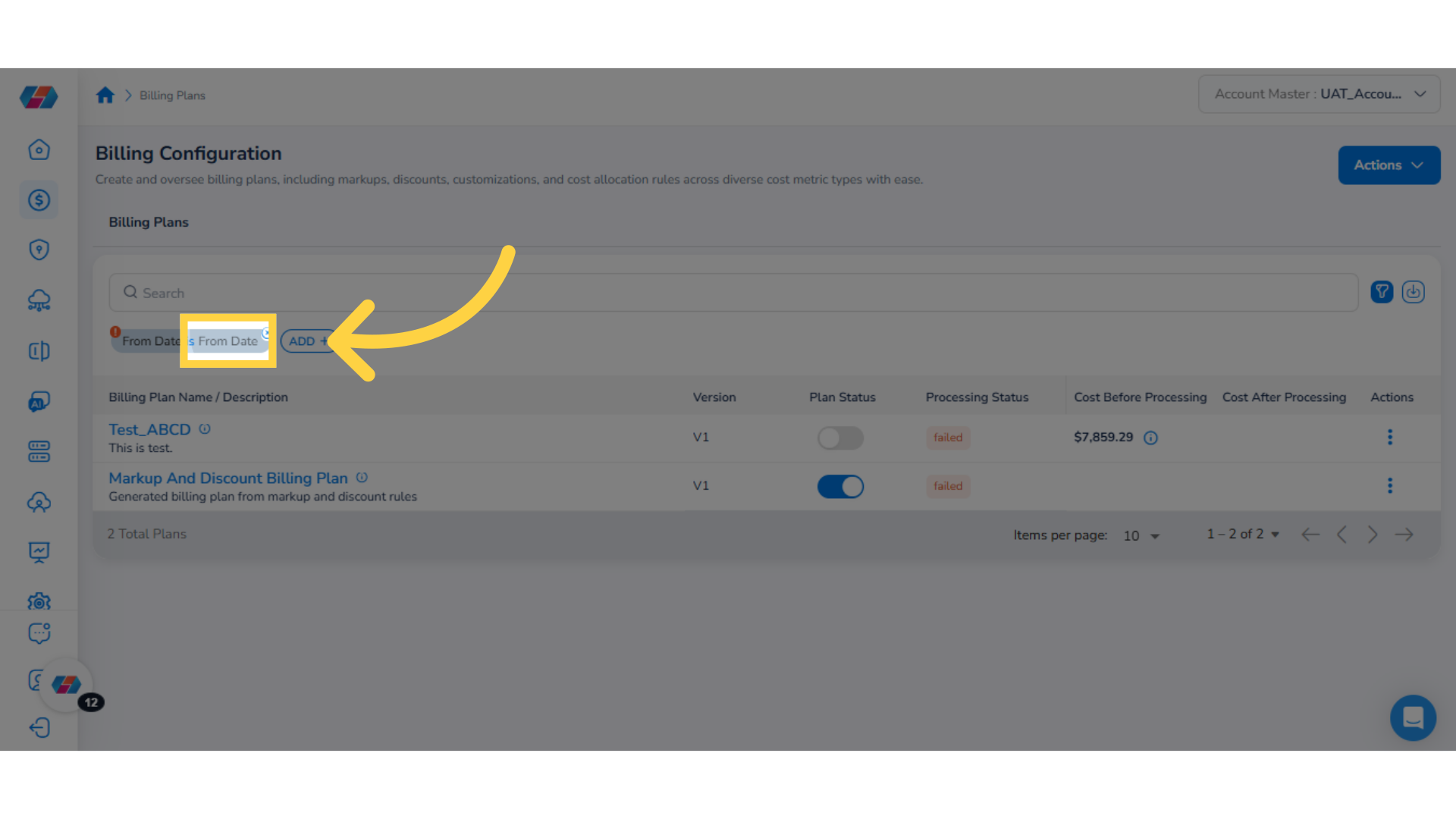Open the cloud user sidebar icon
The image size is (1456, 819).
pos(39,502)
